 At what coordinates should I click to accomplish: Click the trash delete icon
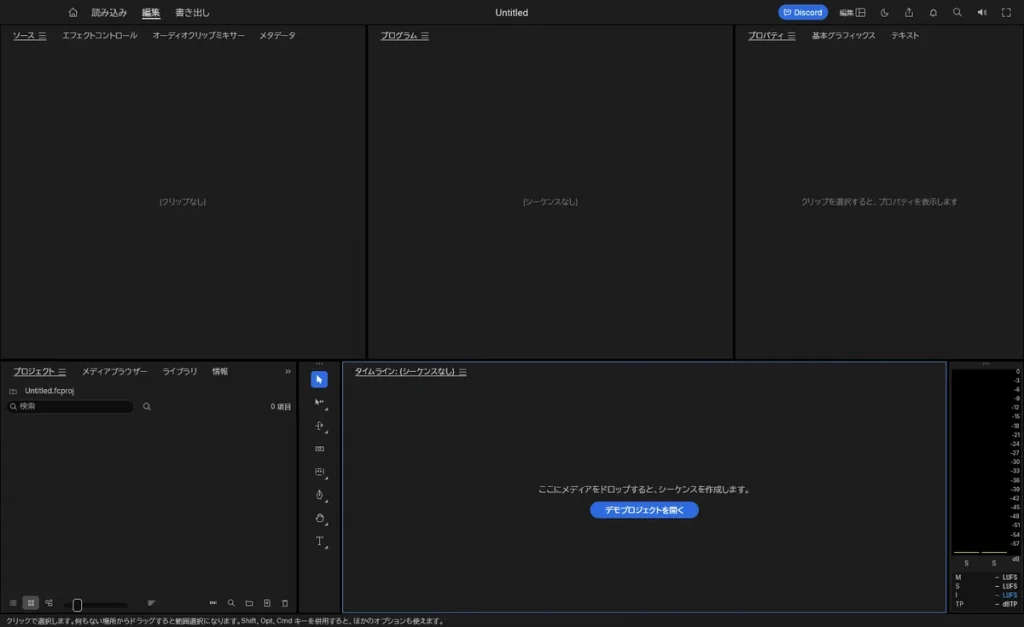point(285,603)
